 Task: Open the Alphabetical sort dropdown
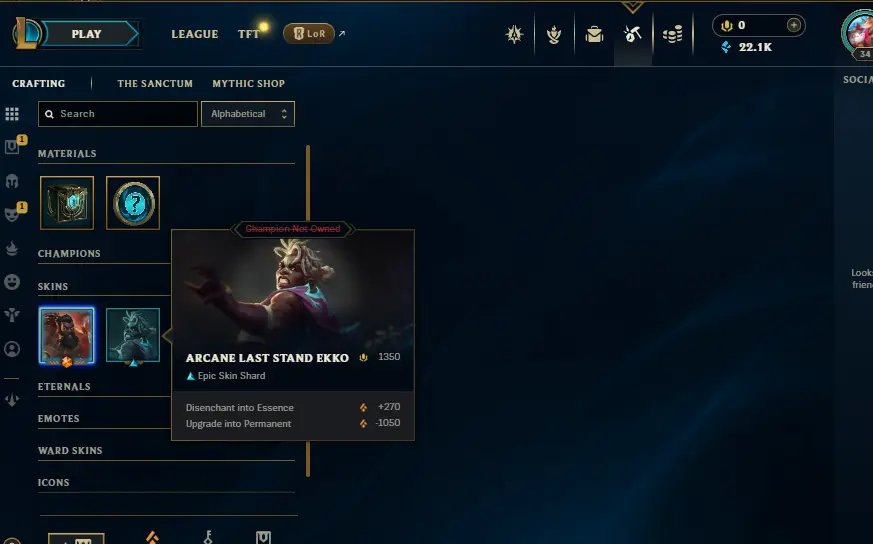pos(248,114)
